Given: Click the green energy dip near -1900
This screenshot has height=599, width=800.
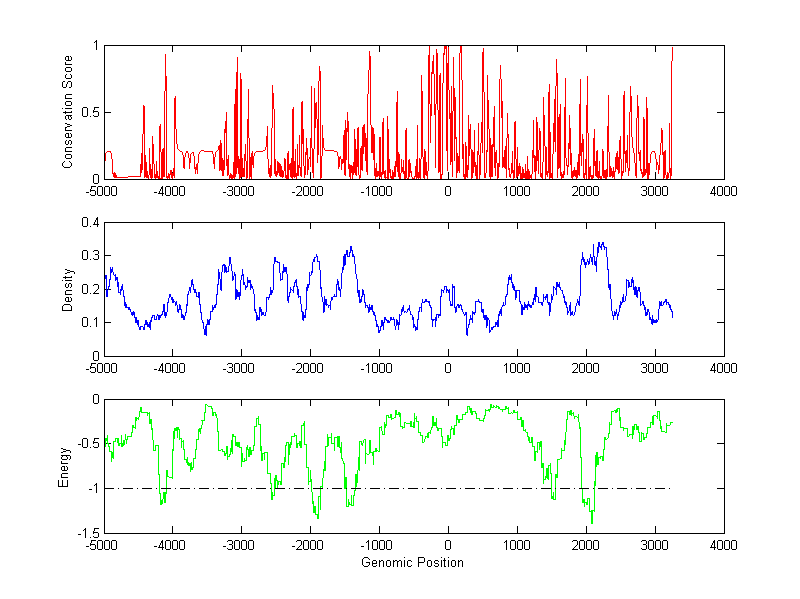Looking at the screenshot, I should tap(317, 516).
